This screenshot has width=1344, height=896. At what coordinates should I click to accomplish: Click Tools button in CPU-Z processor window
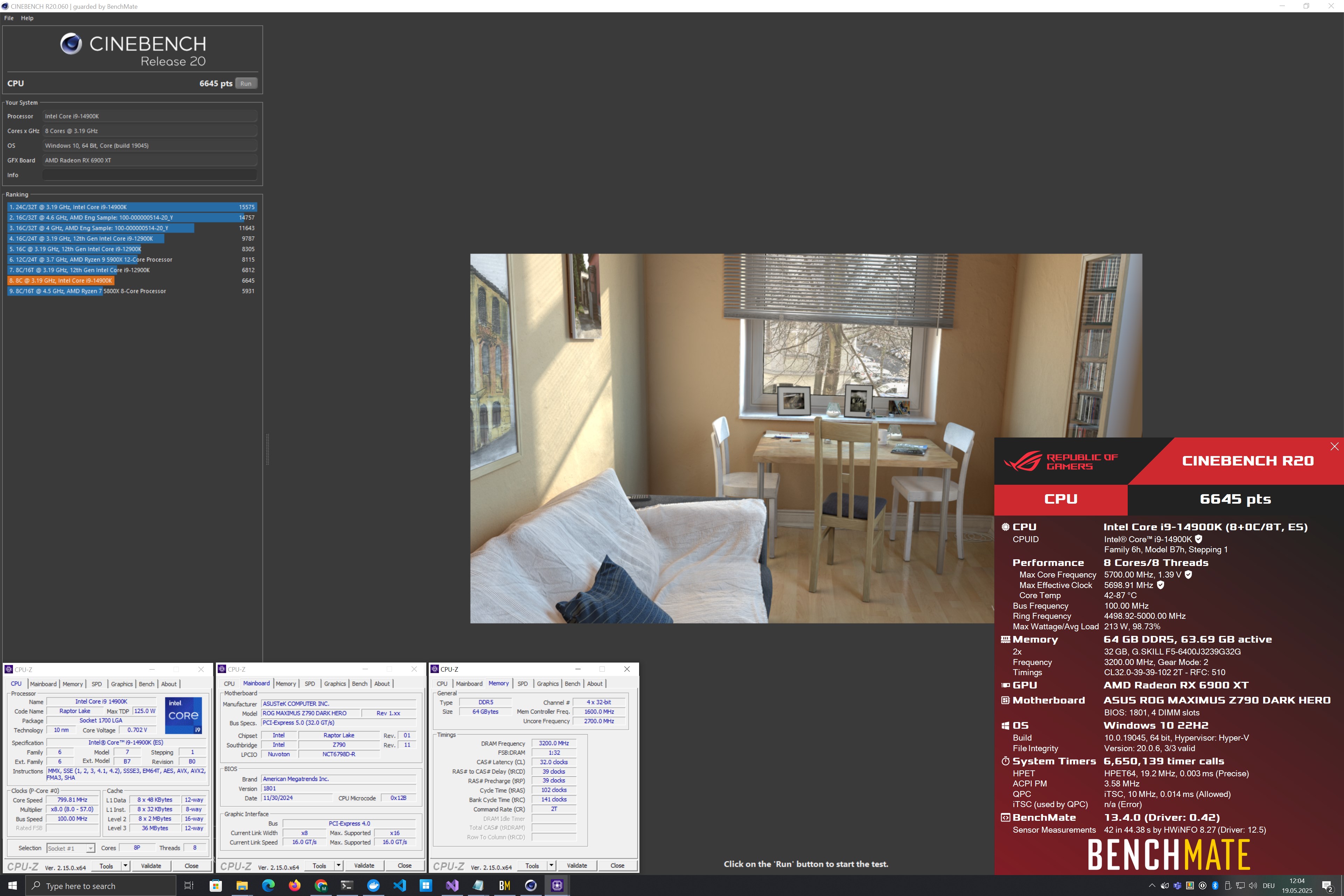106,866
